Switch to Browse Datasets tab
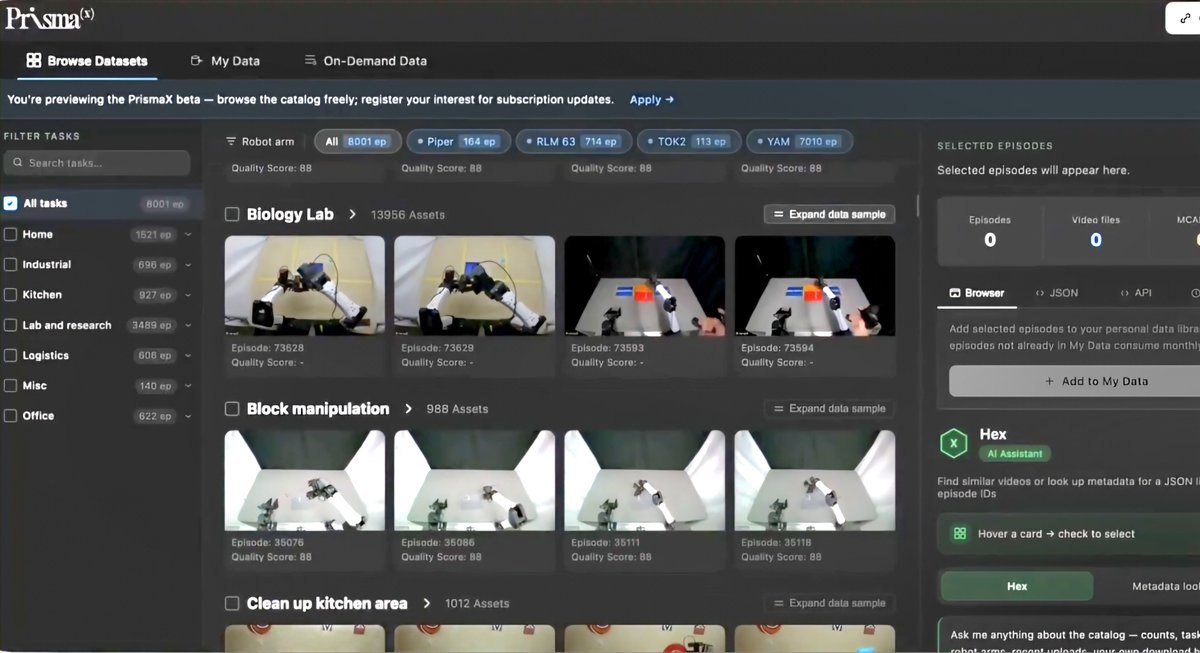The image size is (1200, 653). 87,61
